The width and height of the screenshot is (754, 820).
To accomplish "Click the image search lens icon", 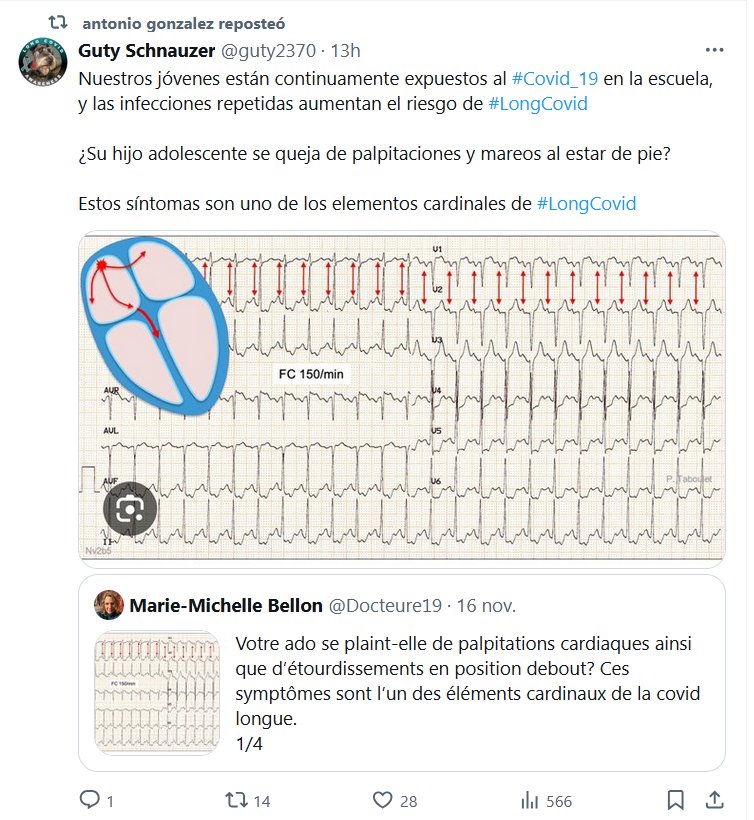I will coord(130,510).
